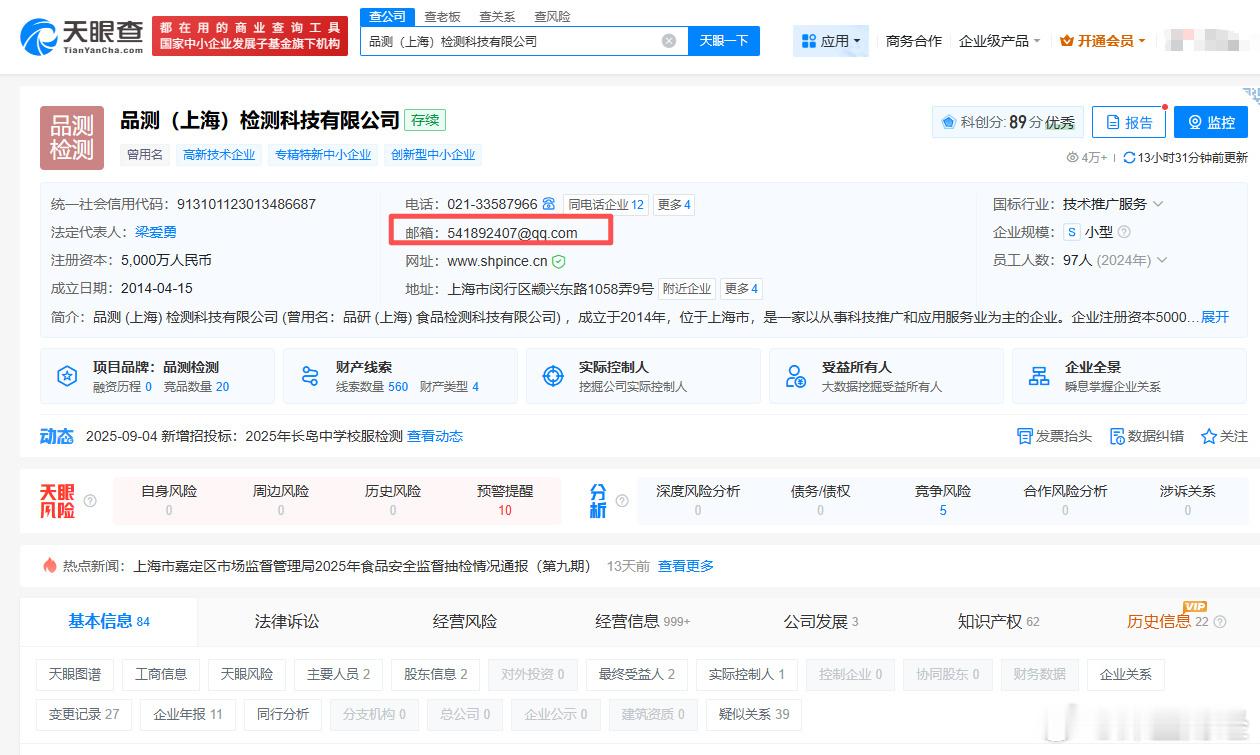The width and height of the screenshot is (1260, 755).
Task: Click the 曾用名 tag
Action: [x=145, y=155]
